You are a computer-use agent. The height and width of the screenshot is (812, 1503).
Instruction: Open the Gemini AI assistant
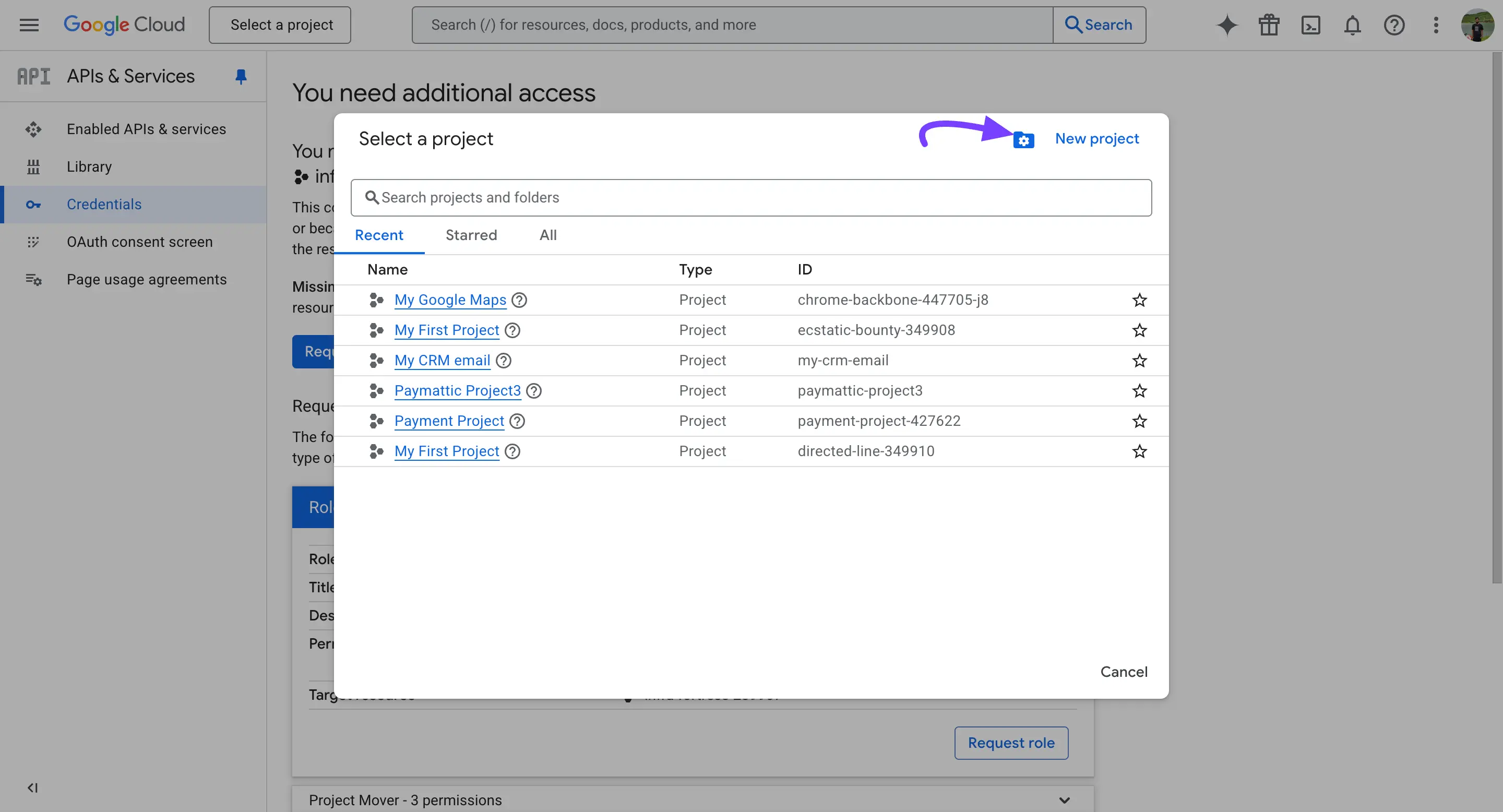click(x=1226, y=25)
